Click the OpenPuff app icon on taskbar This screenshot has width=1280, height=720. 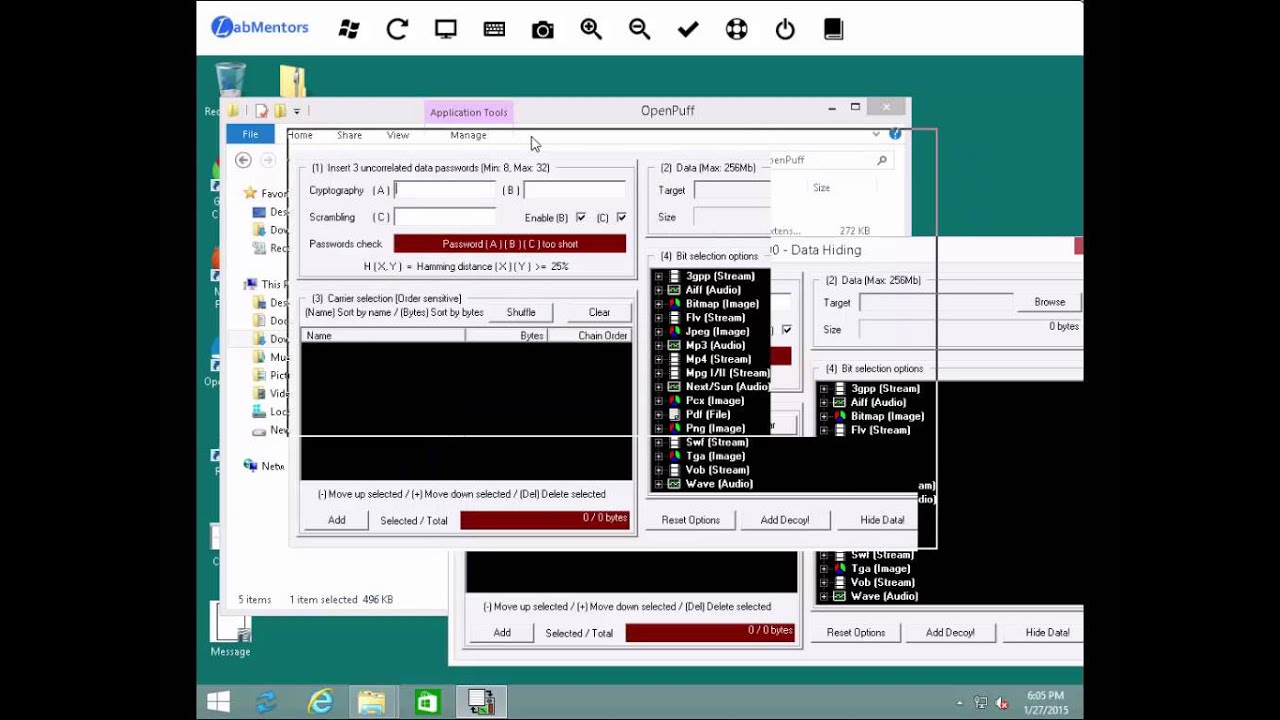[x=481, y=702]
